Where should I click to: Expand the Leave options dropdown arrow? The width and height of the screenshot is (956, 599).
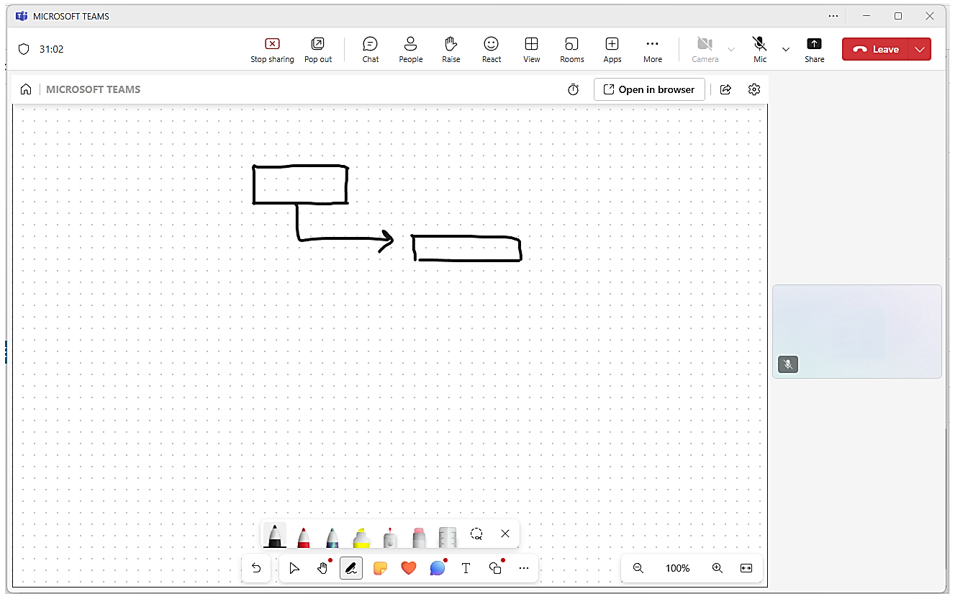(920, 49)
